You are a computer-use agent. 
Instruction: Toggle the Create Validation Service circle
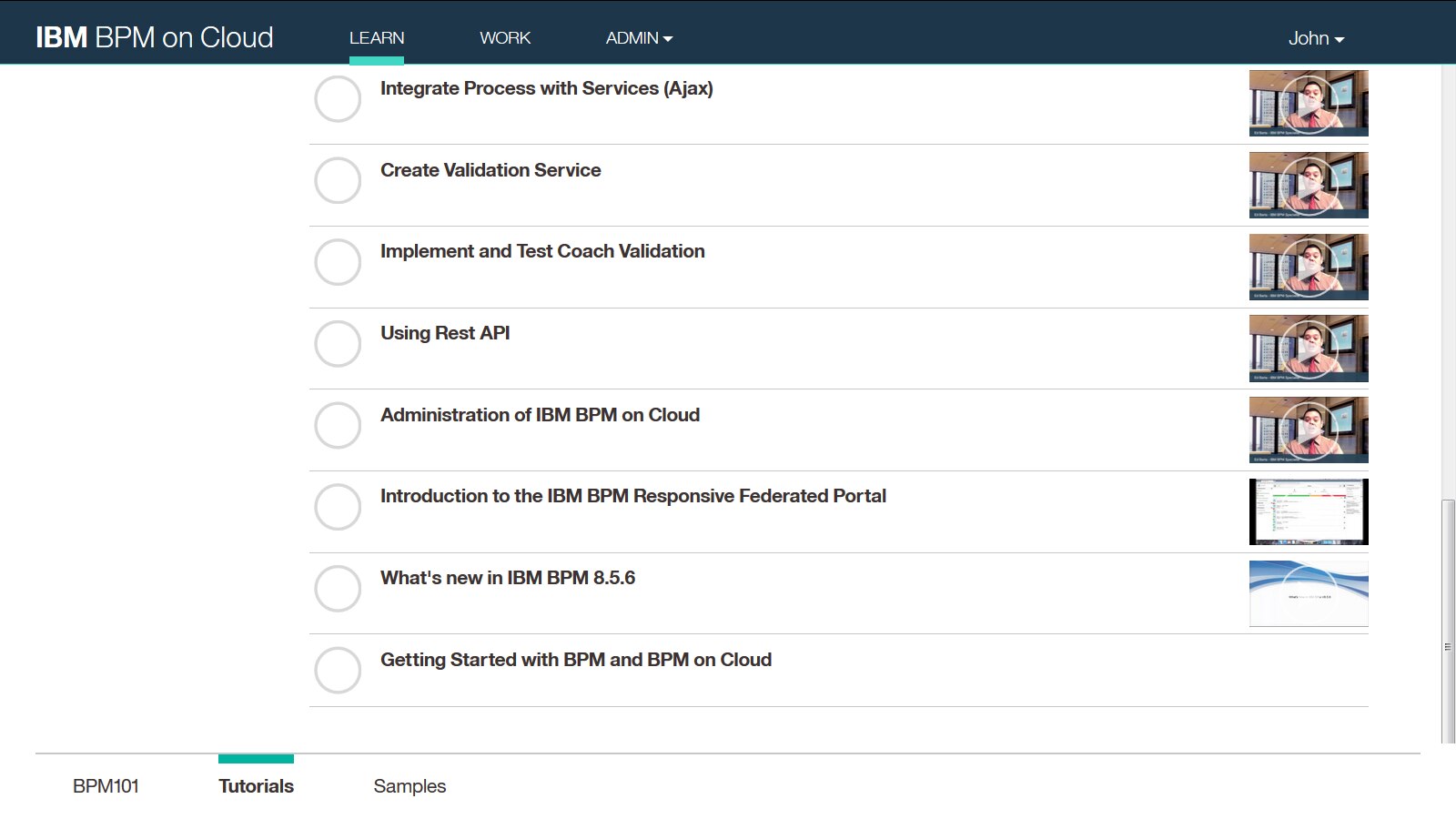tap(338, 180)
